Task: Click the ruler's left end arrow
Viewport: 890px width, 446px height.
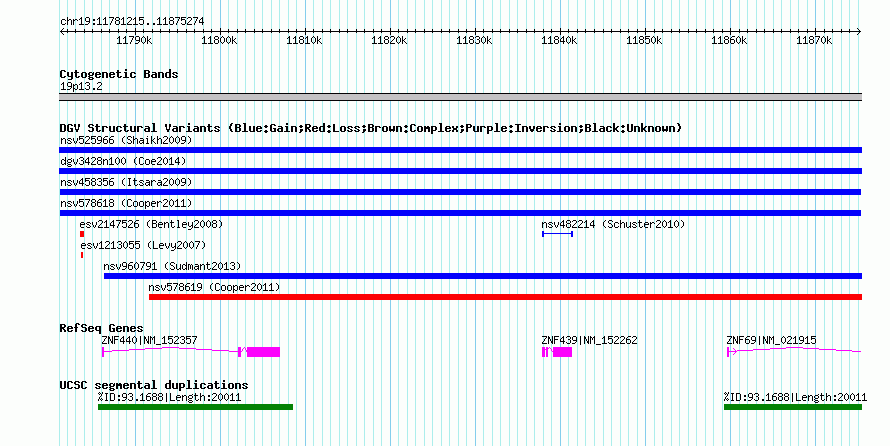Action: click(x=62, y=32)
